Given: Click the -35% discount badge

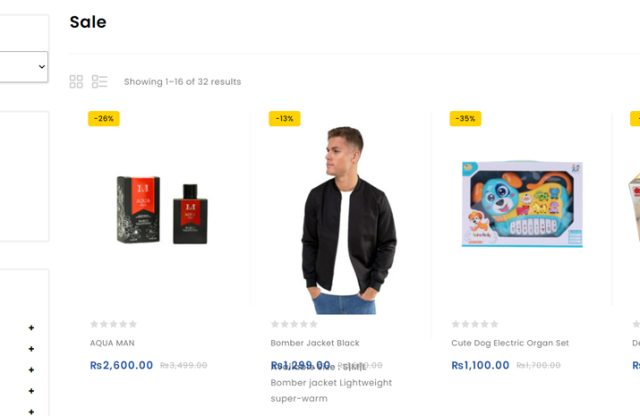Looking at the screenshot, I should (x=465, y=119).
